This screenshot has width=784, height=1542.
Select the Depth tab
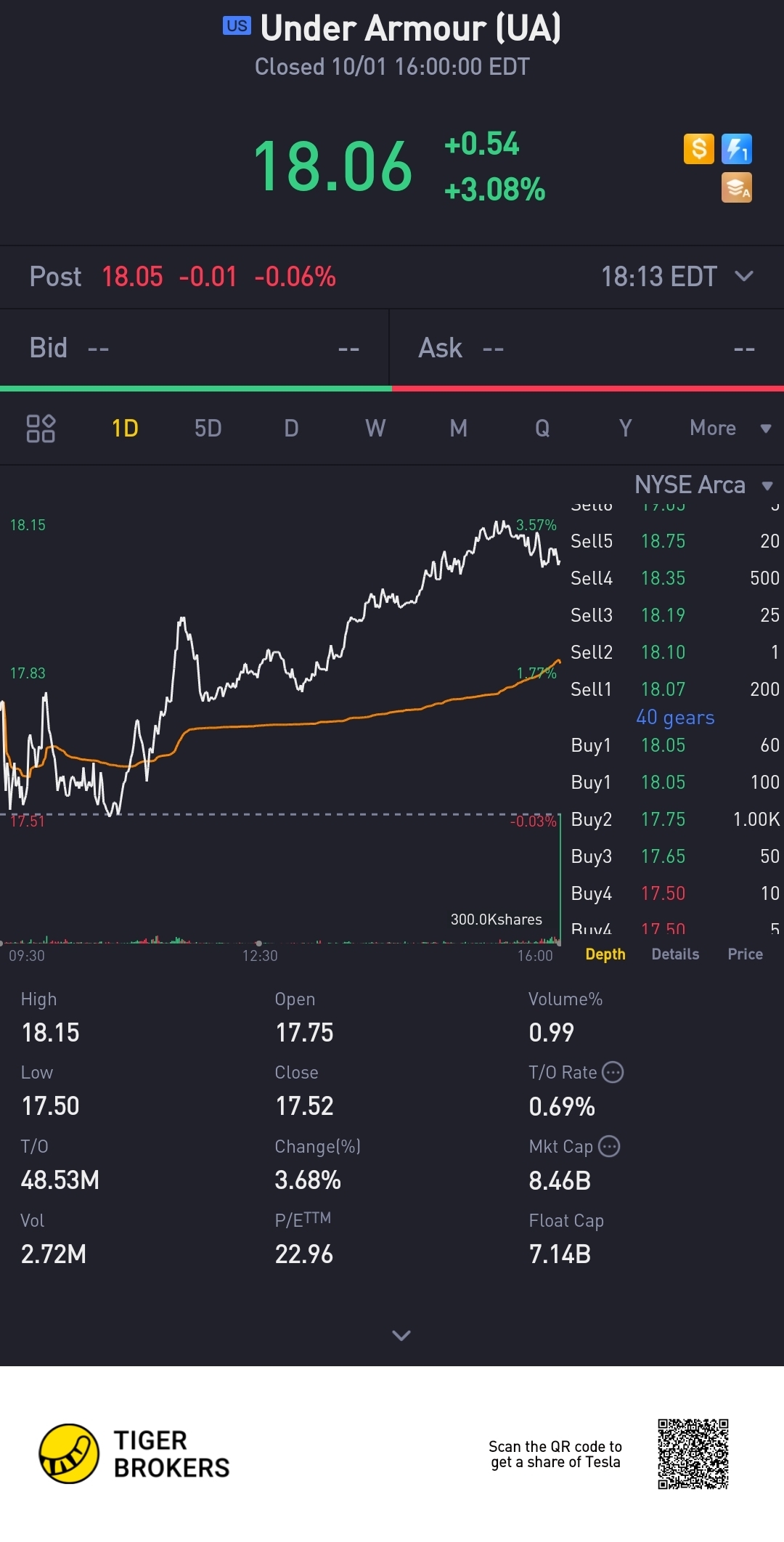tap(605, 954)
